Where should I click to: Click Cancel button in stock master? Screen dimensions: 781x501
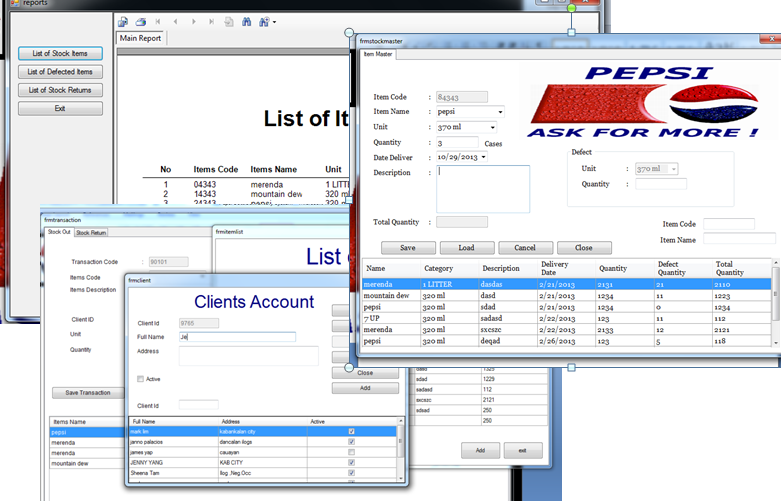coord(525,248)
